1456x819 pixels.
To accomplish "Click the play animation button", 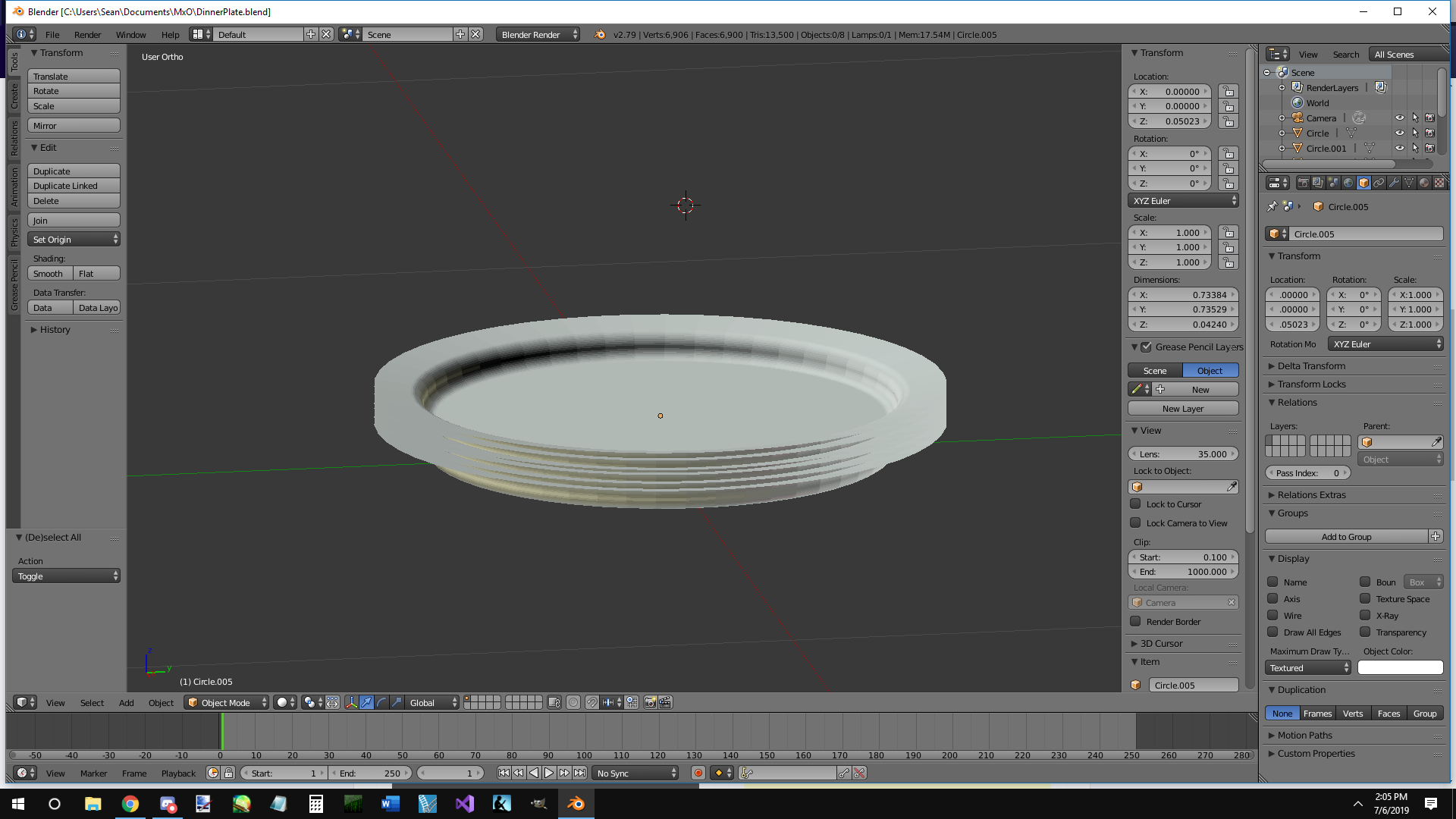I will click(x=549, y=773).
